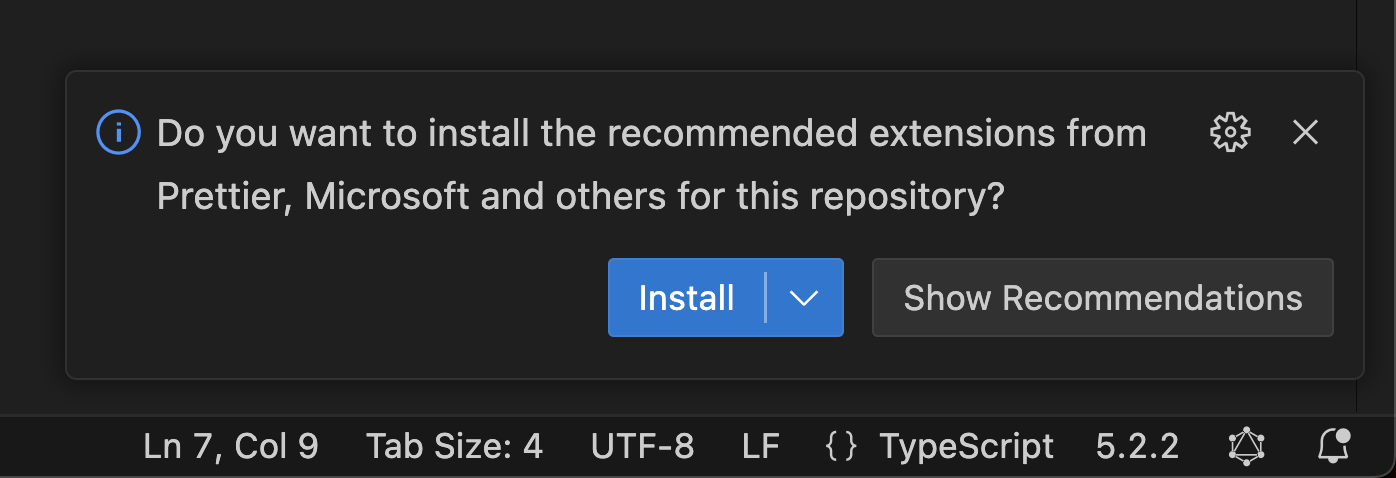Dismiss the extension recommendation notification

tap(1305, 132)
